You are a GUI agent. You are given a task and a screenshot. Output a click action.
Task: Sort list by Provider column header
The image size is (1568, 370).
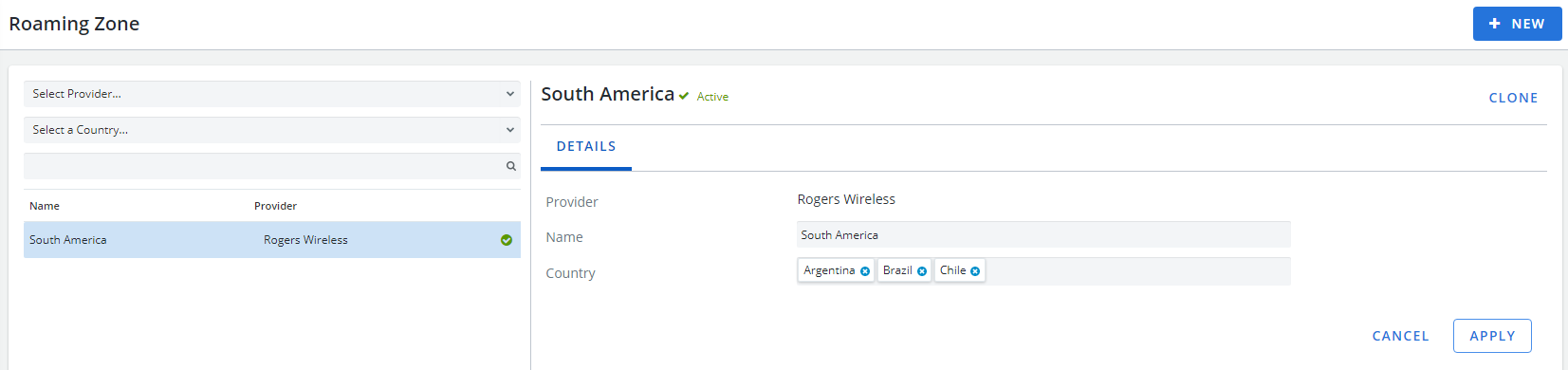pyautogui.click(x=275, y=206)
